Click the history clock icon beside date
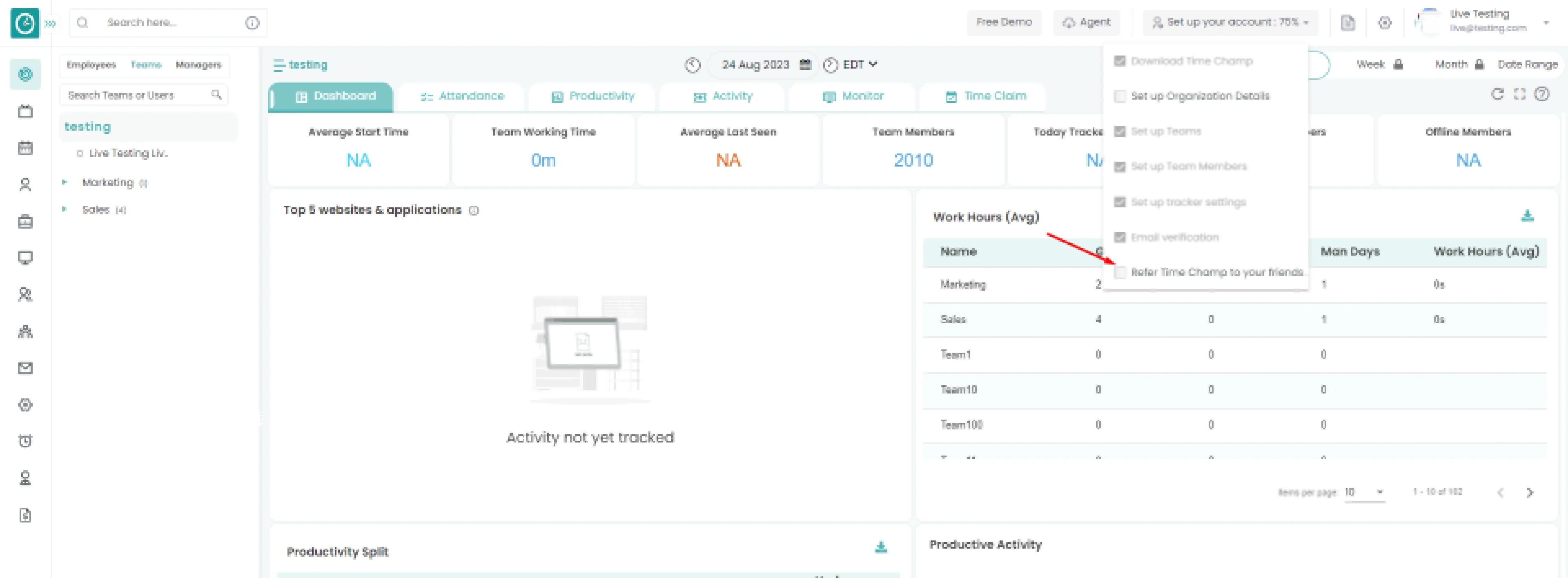The width and height of the screenshot is (1568, 578). point(692,64)
